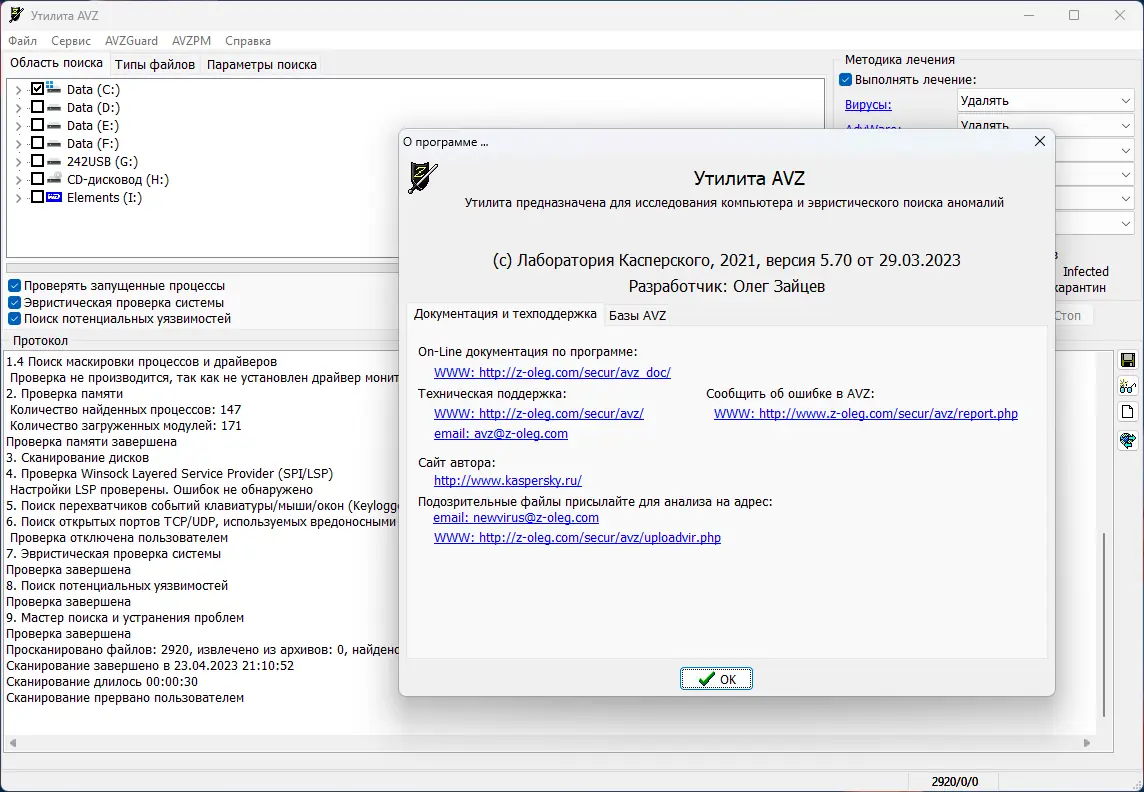Image resolution: width=1144 pixels, height=792 pixels.
Task: Click the CD drive (H:) icon
Action: pos(54,179)
